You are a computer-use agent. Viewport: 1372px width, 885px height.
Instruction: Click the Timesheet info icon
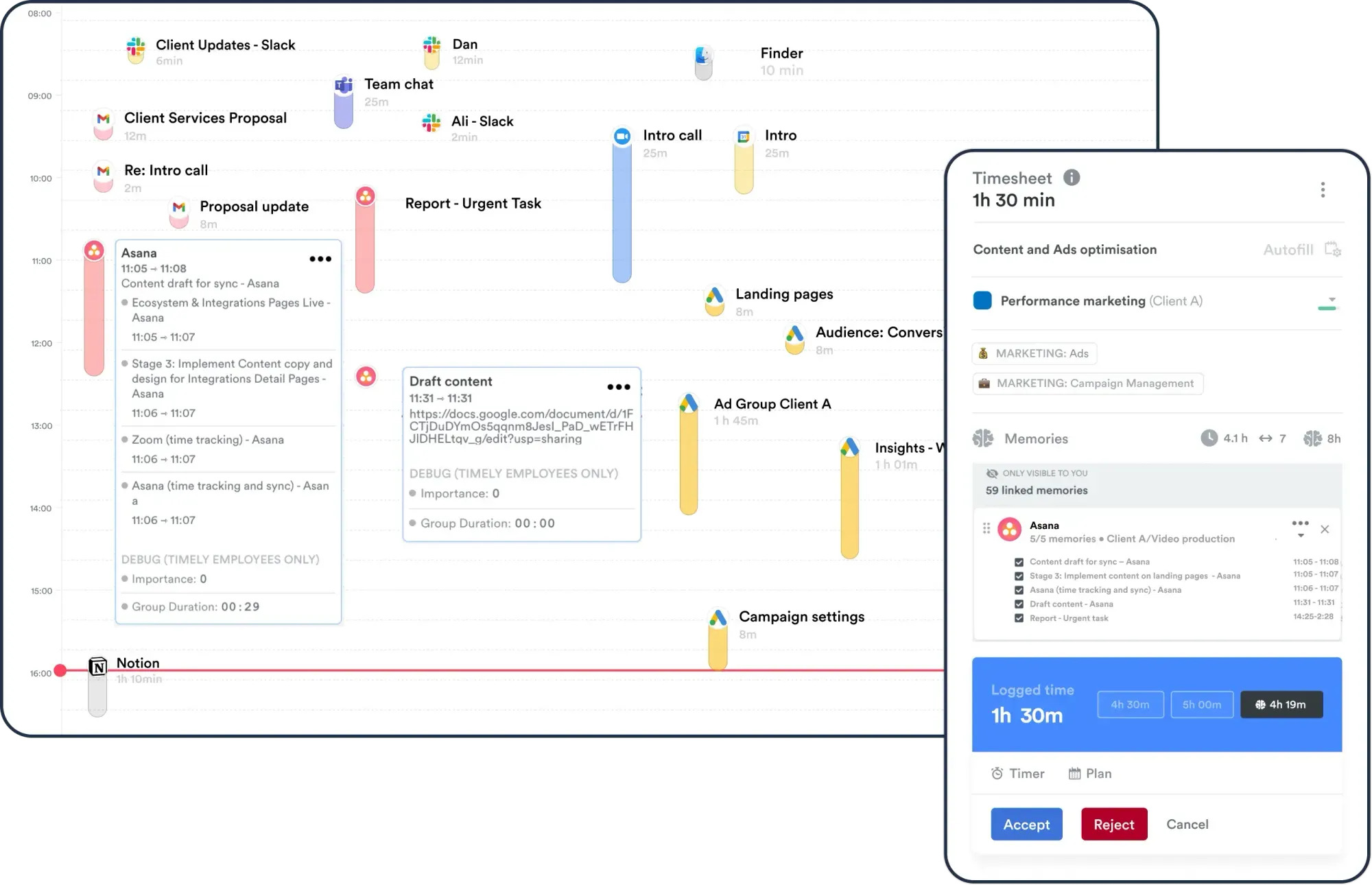click(x=1072, y=178)
